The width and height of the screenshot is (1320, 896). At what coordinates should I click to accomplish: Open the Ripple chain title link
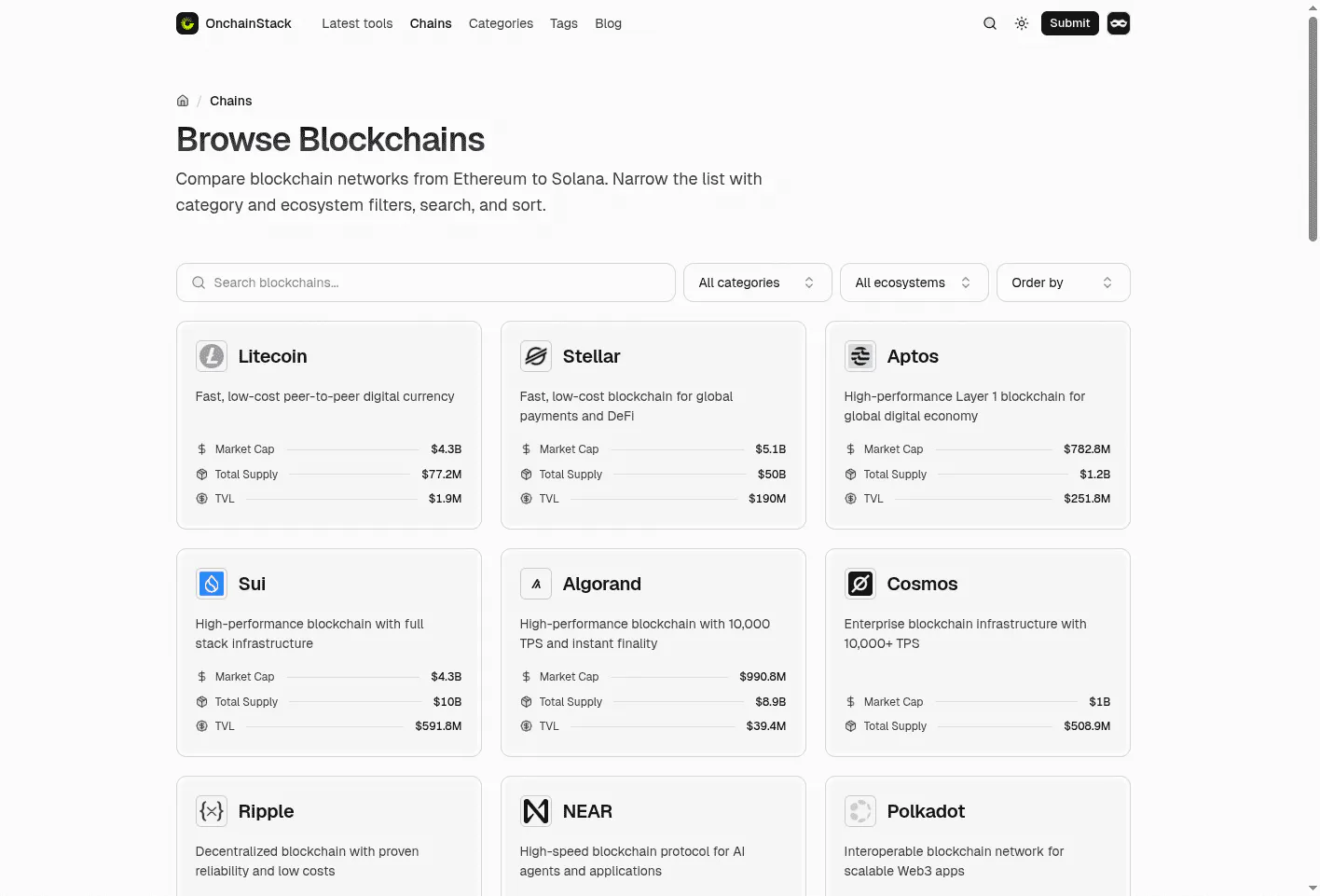(x=266, y=811)
